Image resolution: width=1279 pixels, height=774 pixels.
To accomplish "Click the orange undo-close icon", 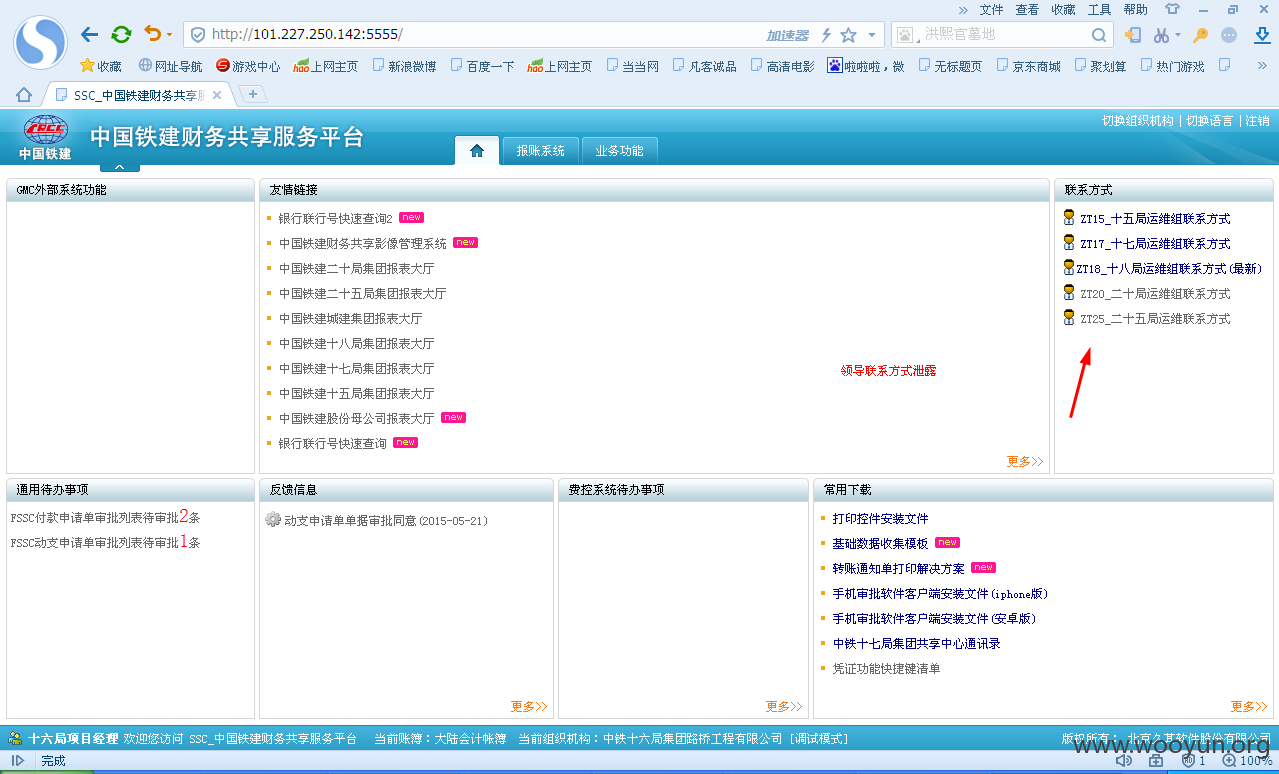I will (152, 34).
